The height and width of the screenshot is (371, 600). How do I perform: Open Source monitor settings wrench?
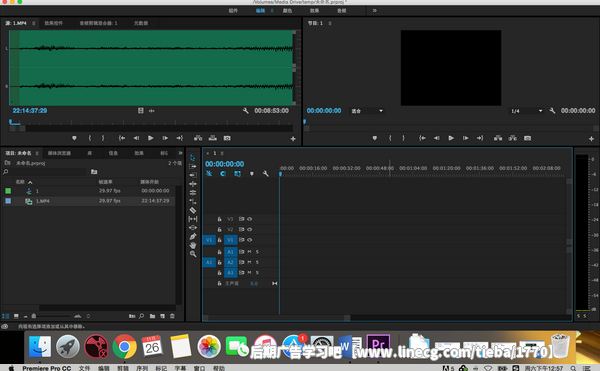[x=246, y=111]
